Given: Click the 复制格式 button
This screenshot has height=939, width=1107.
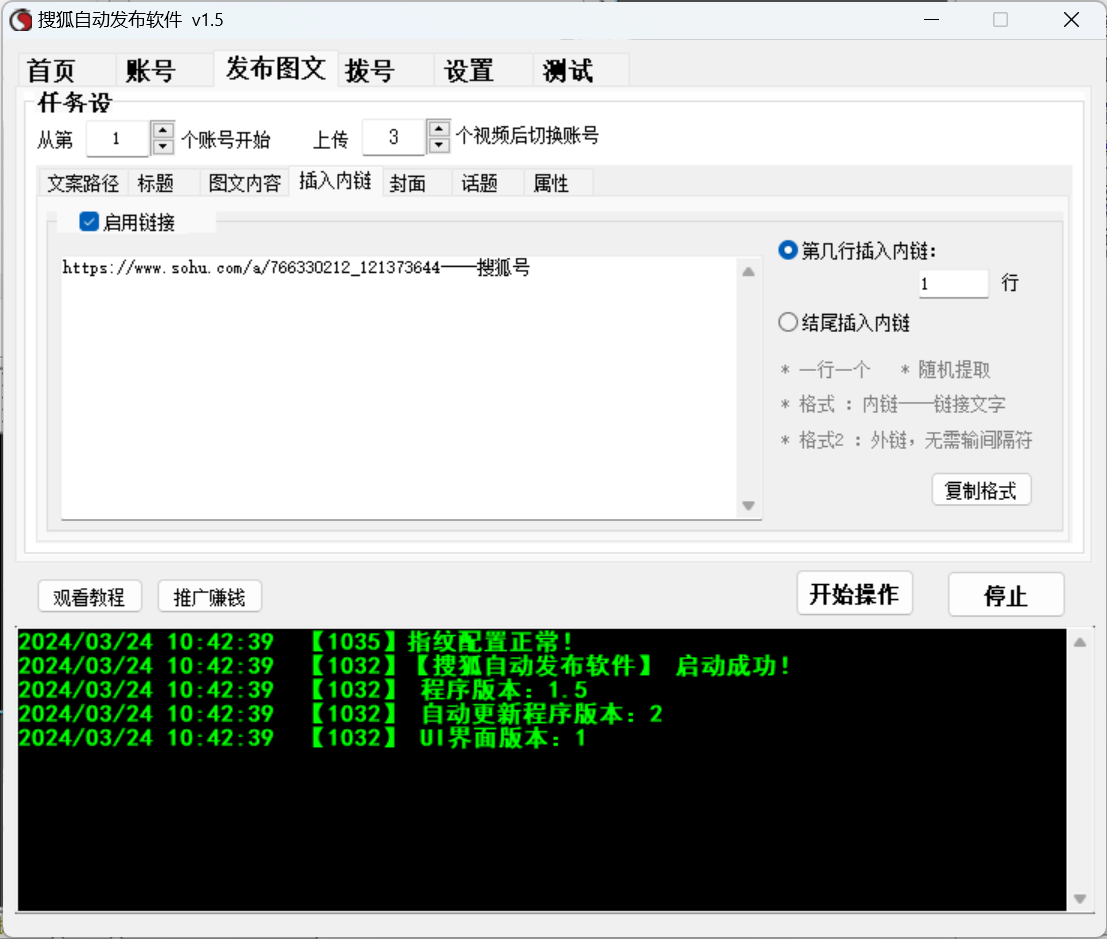Looking at the screenshot, I should tap(981, 490).
